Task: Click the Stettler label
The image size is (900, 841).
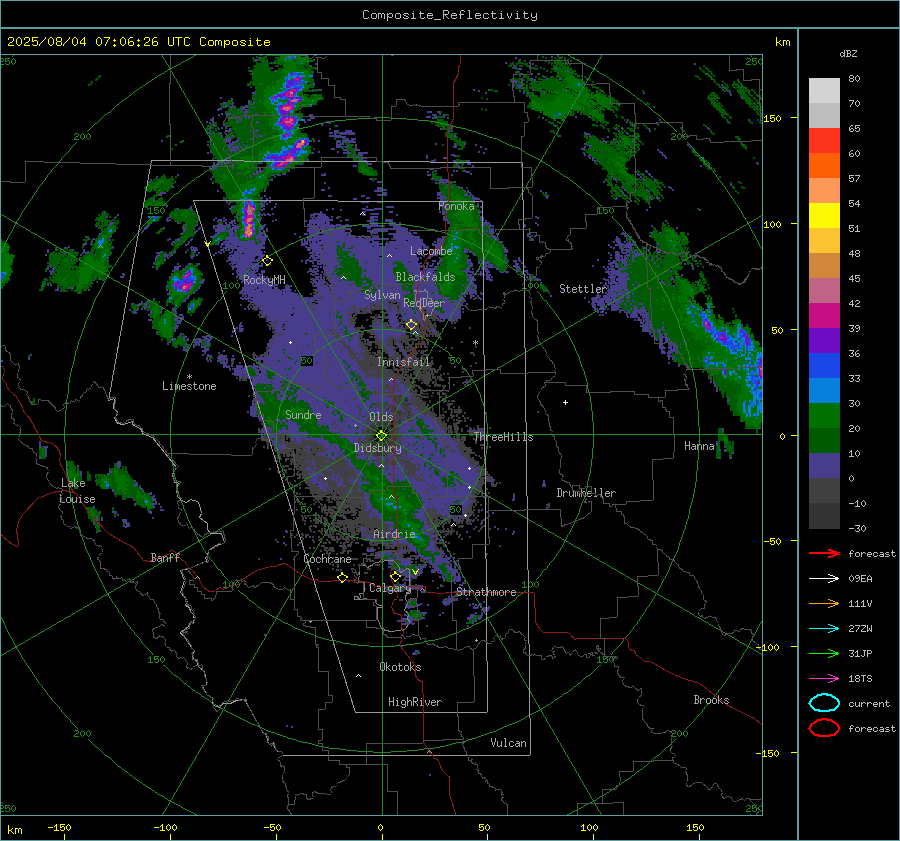Action: click(583, 289)
